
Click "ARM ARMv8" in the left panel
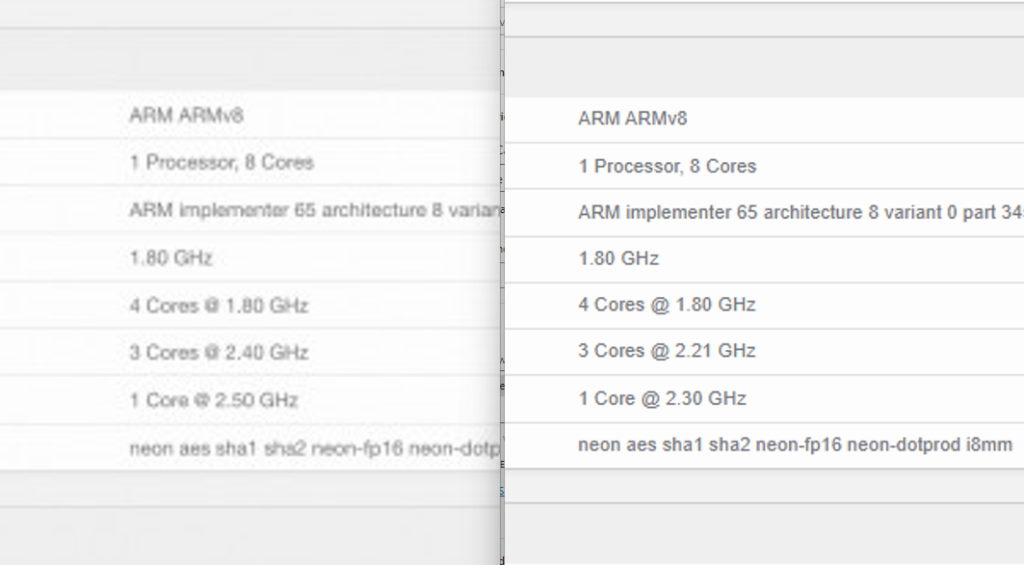click(186, 115)
